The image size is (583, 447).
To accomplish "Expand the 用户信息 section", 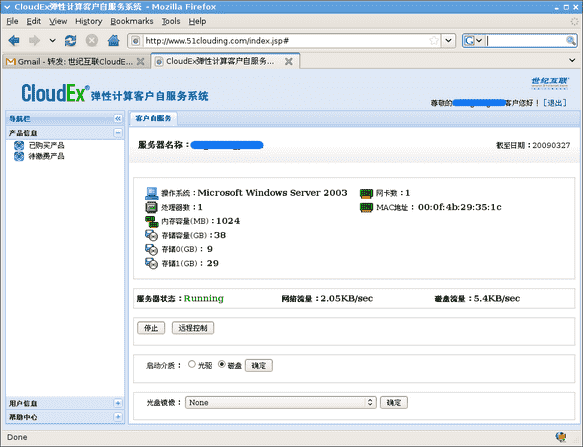I will tap(118, 403).
